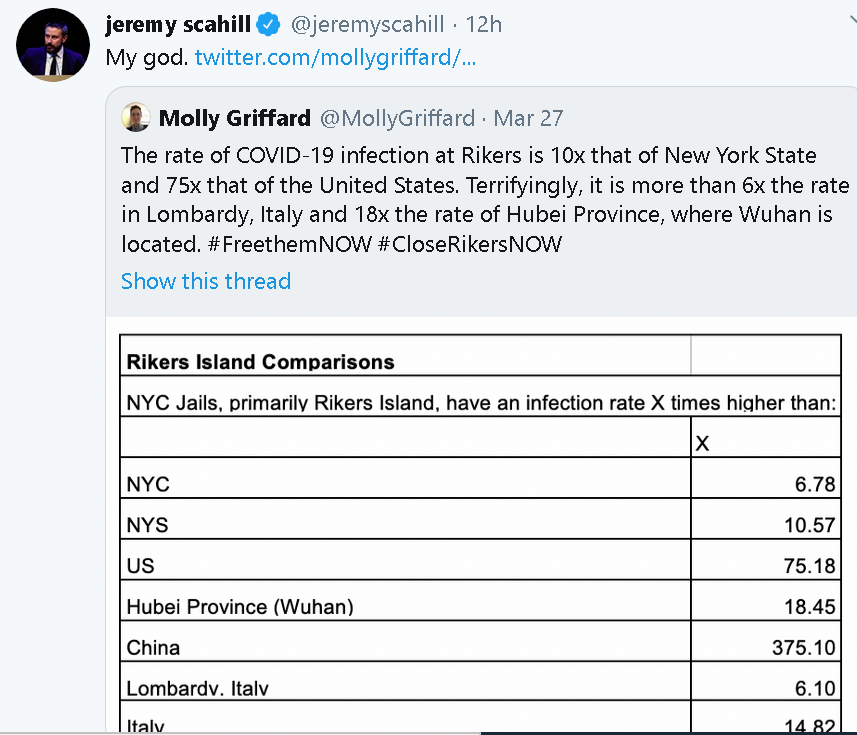This screenshot has height=735, width=857.
Task: Click the @MollyGriffard handle
Action: click(x=397, y=118)
